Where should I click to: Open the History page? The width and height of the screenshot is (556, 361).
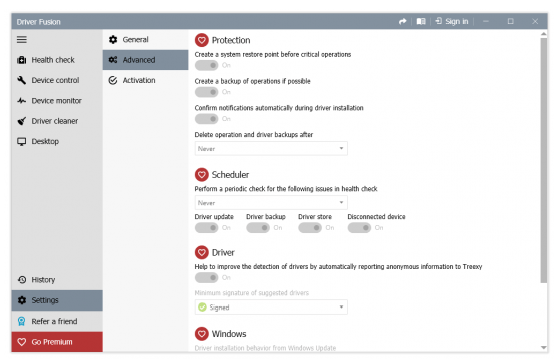(x=57, y=280)
